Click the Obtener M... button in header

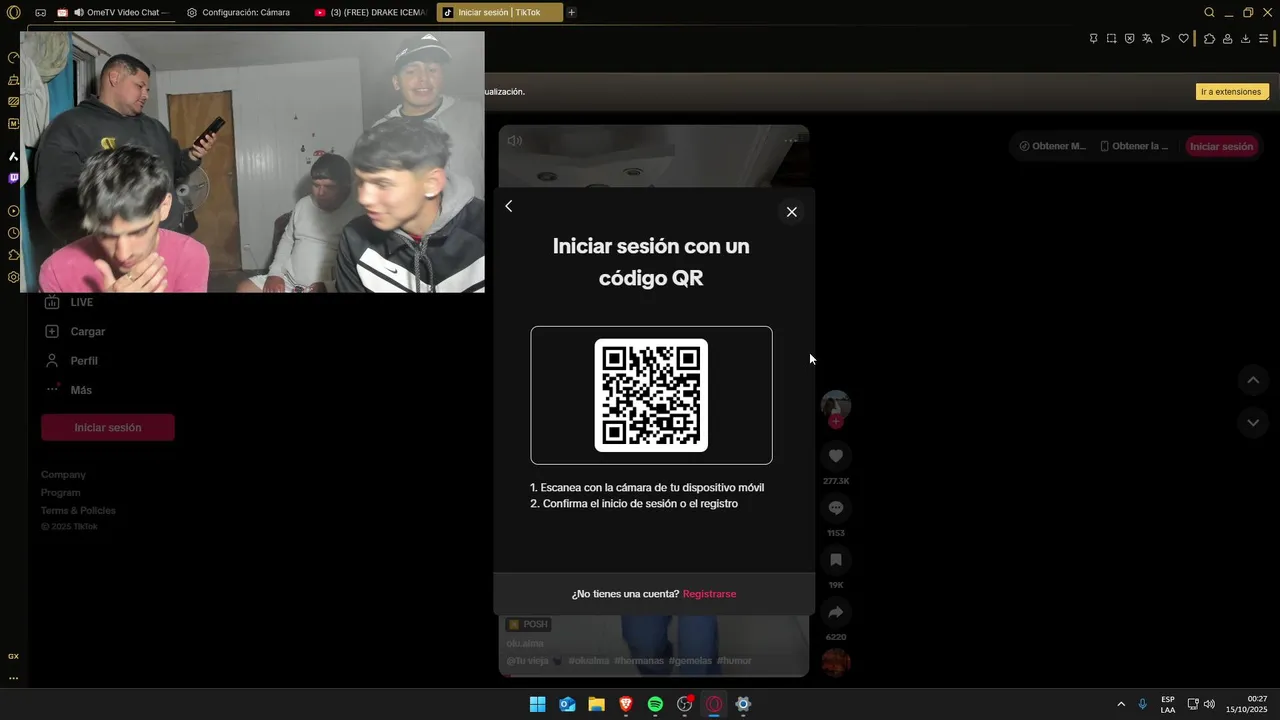point(1051,146)
